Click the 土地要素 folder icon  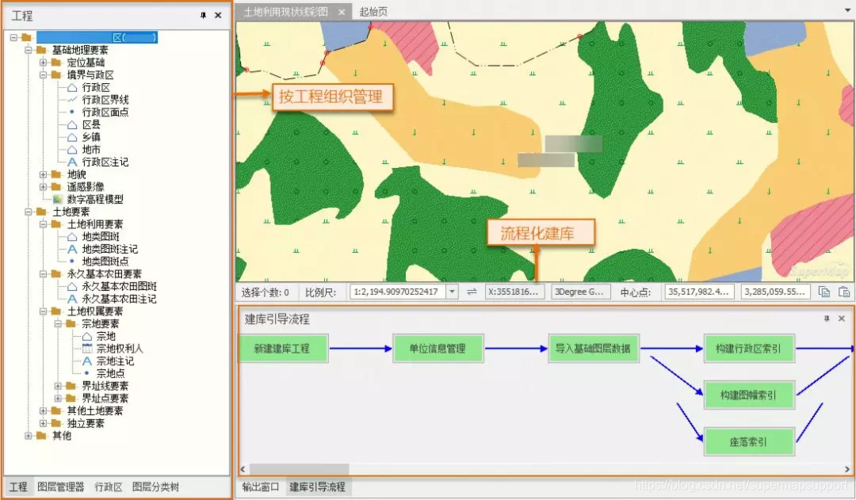coord(41,212)
